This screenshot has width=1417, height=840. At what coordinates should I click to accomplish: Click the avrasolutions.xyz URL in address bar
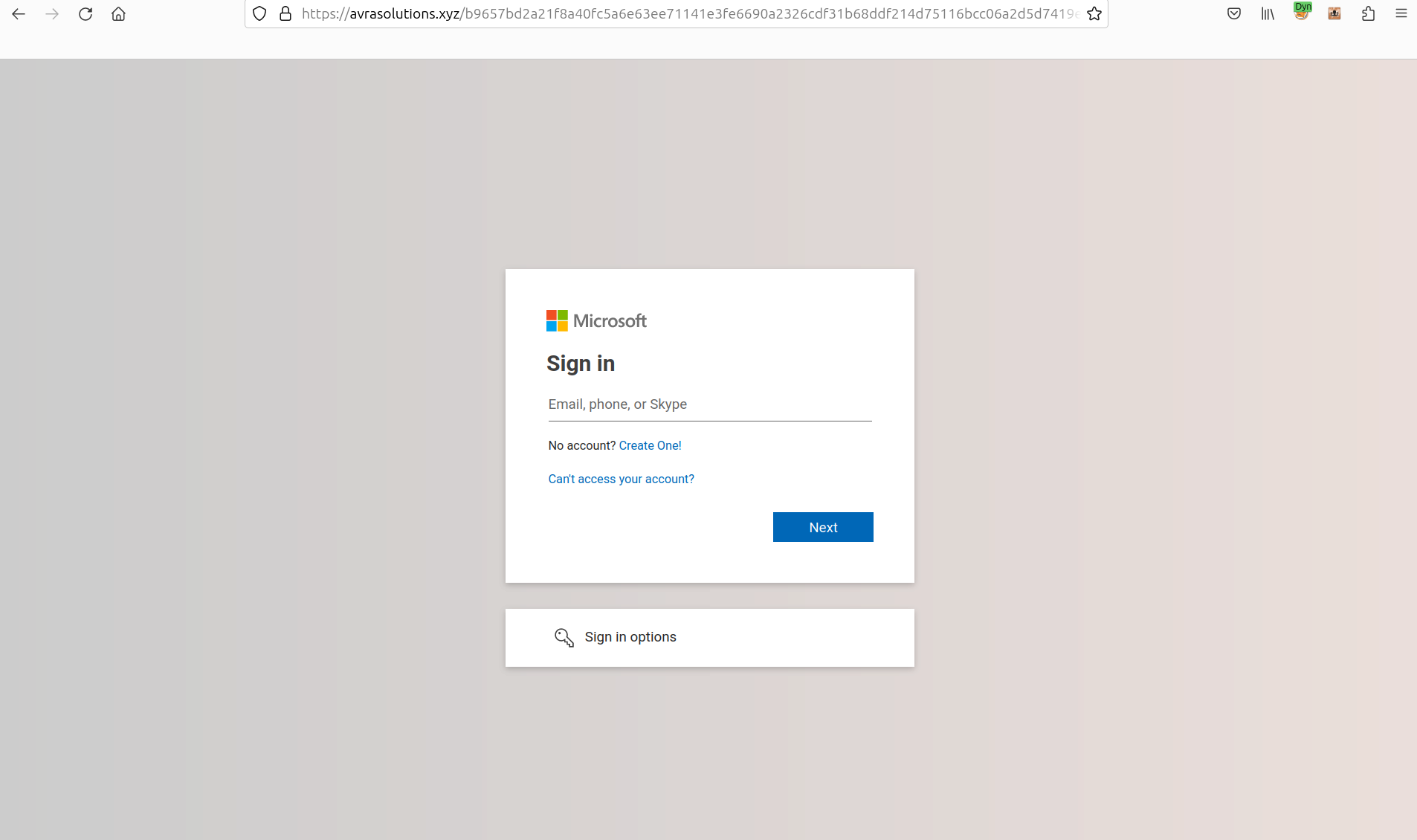coord(690,14)
